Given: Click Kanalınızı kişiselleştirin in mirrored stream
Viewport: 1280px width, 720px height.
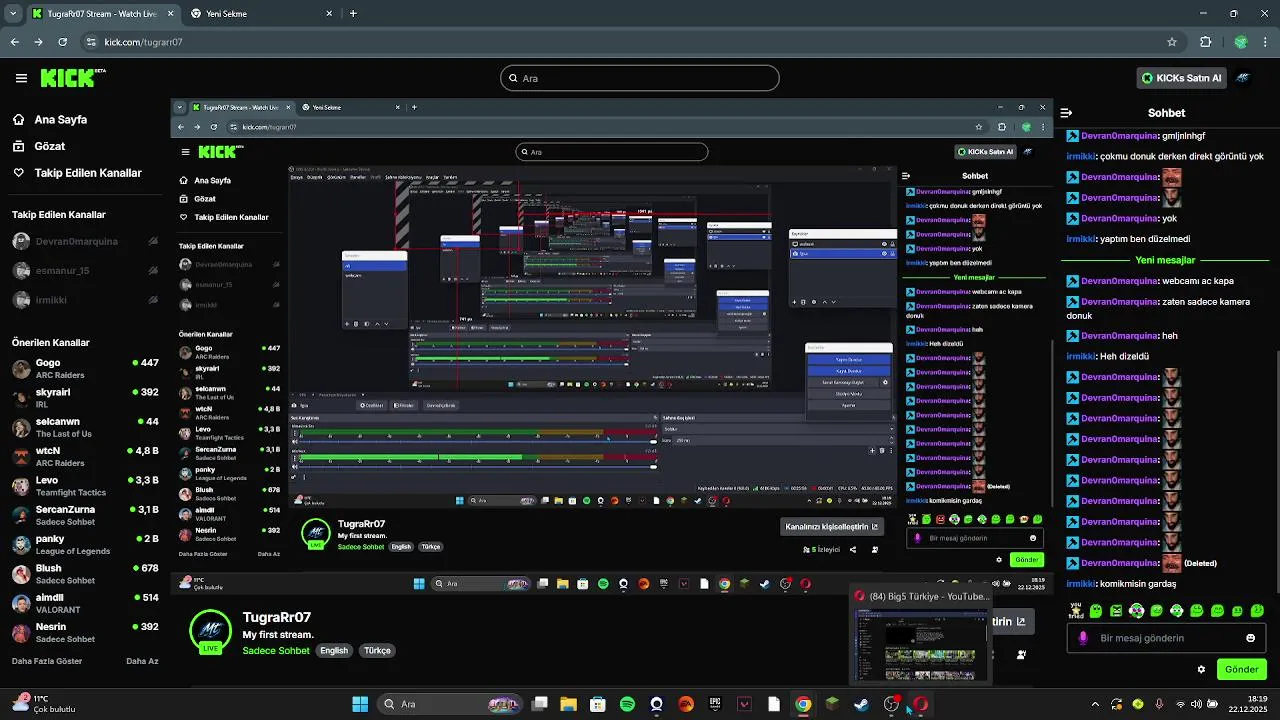Looking at the screenshot, I should tap(832, 527).
